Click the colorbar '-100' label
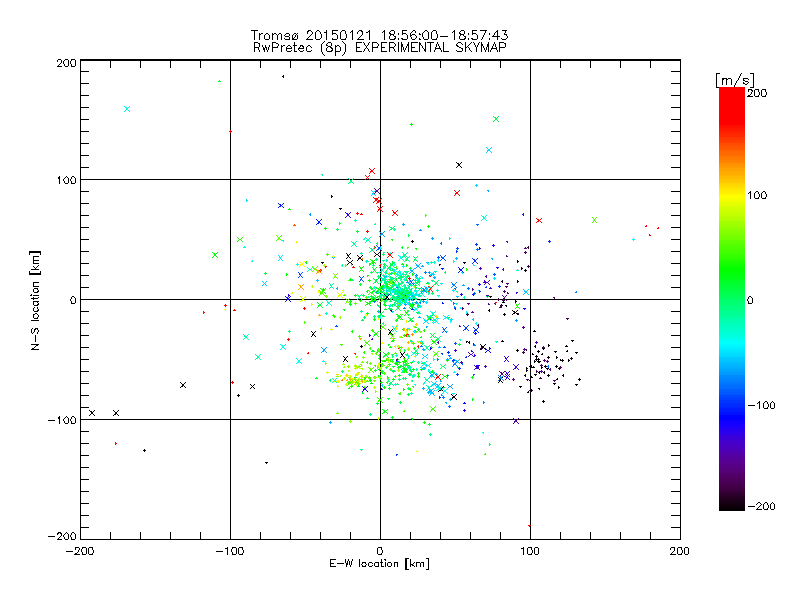The image size is (800, 600). click(x=761, y=405)
